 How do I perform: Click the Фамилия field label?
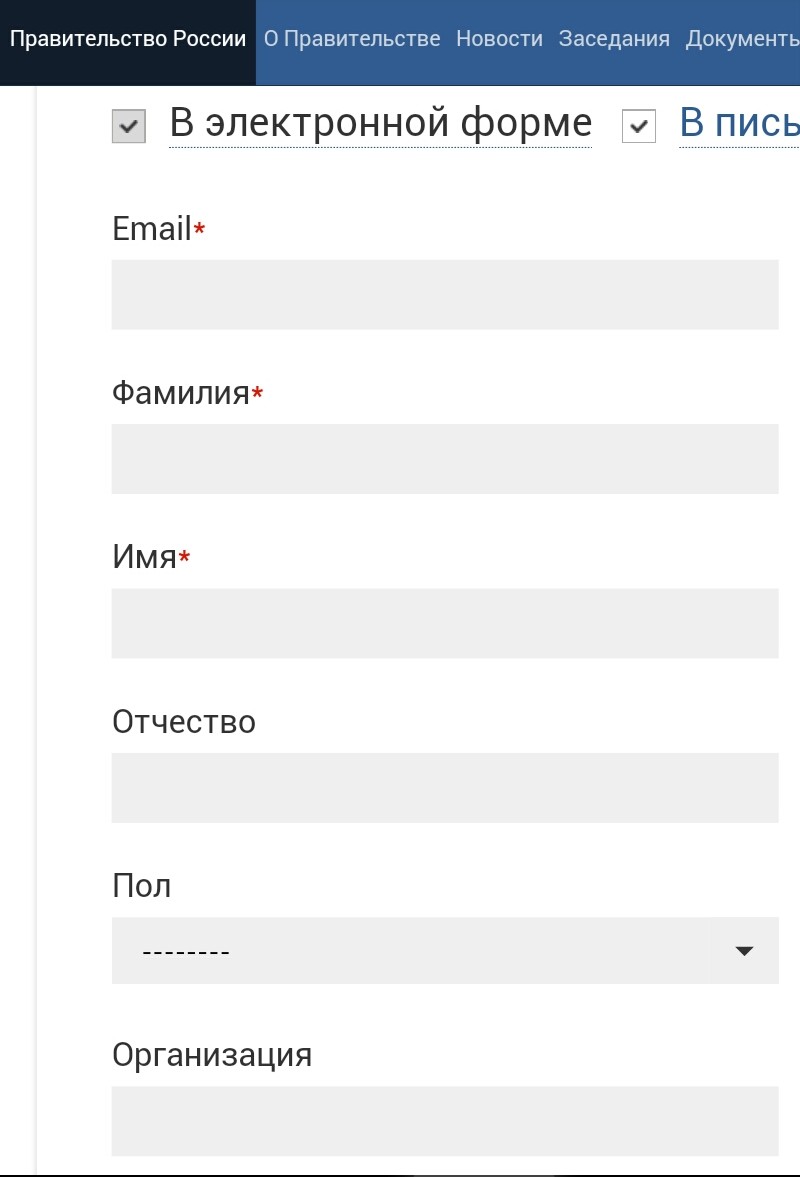pos(180,394)
